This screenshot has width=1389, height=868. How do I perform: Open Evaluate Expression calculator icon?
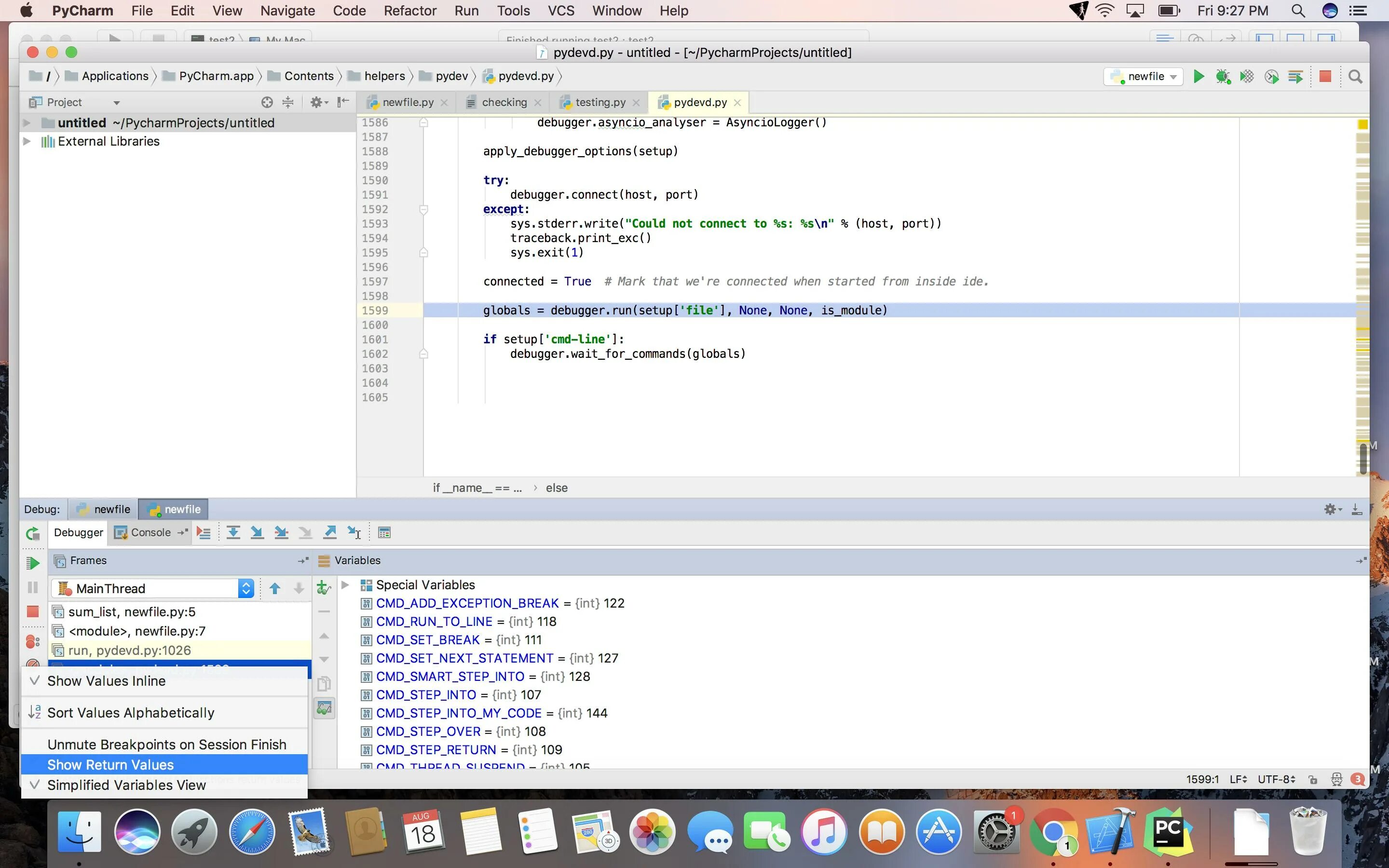pyautogui.click(x=384, y=533)
